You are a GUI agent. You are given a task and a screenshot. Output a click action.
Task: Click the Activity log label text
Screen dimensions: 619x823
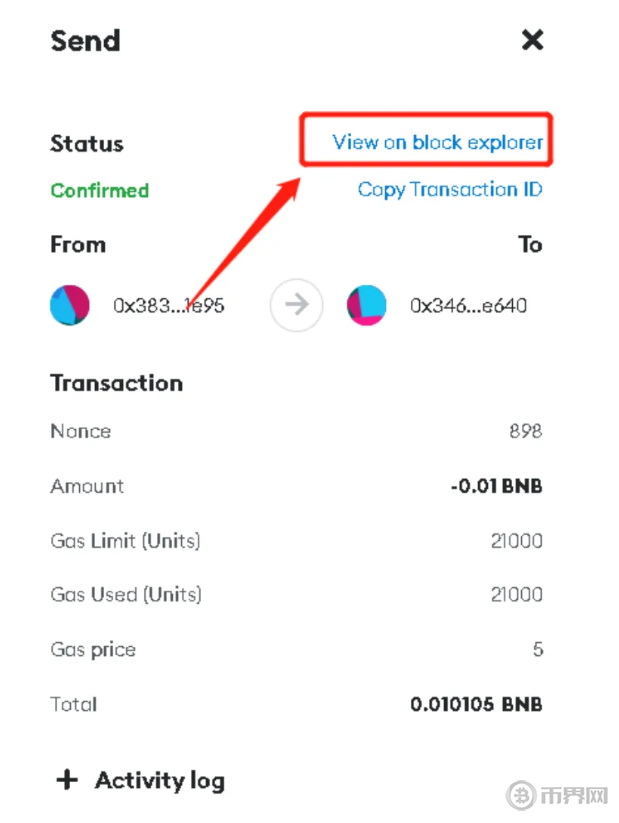(x=160, y=780)
